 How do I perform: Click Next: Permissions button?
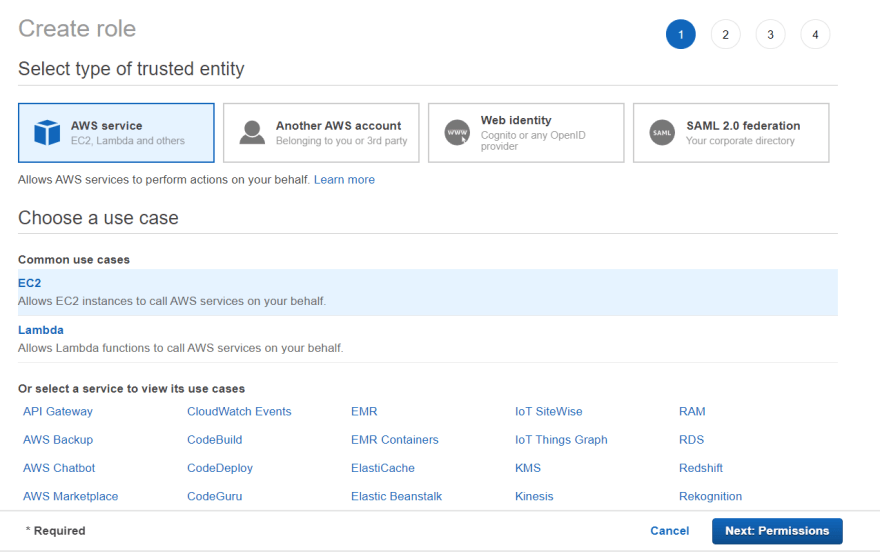[x=777, y=531]
